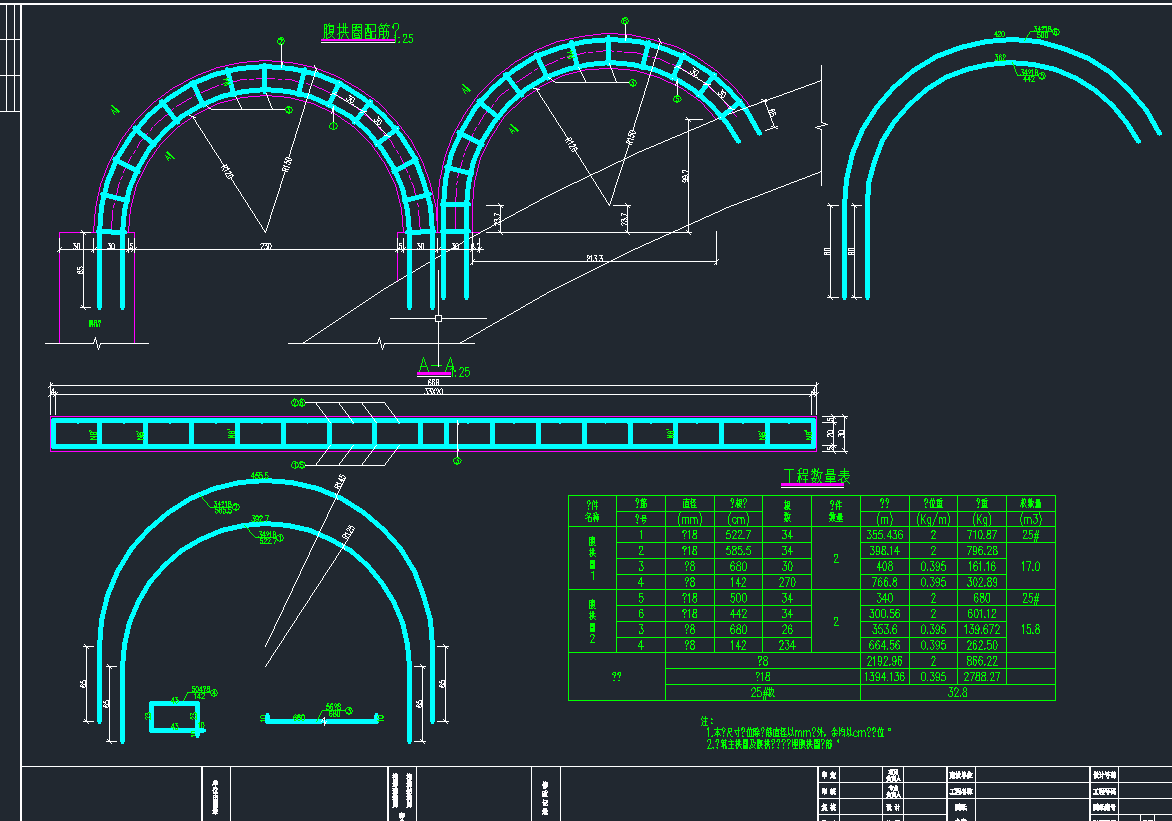Select the (m3) header cell
The width and height of the screenshot is (1172, 821).
pyautogui.click(x=1031, y=519)
